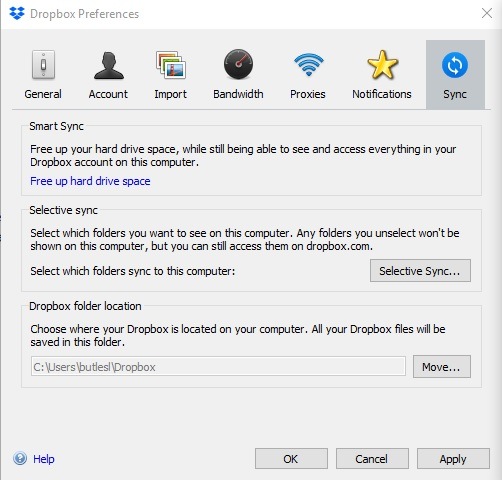Click Move to relocate Dropbox folder

[x=442, y=367]
